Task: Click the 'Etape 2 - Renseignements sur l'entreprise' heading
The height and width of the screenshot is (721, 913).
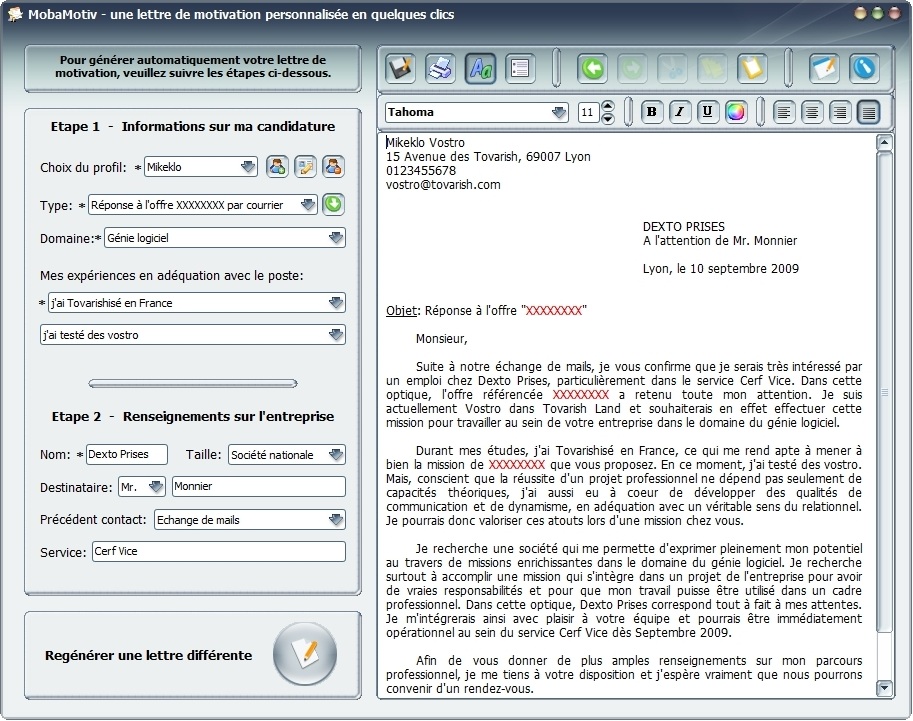Action: [x=193, y=416]
